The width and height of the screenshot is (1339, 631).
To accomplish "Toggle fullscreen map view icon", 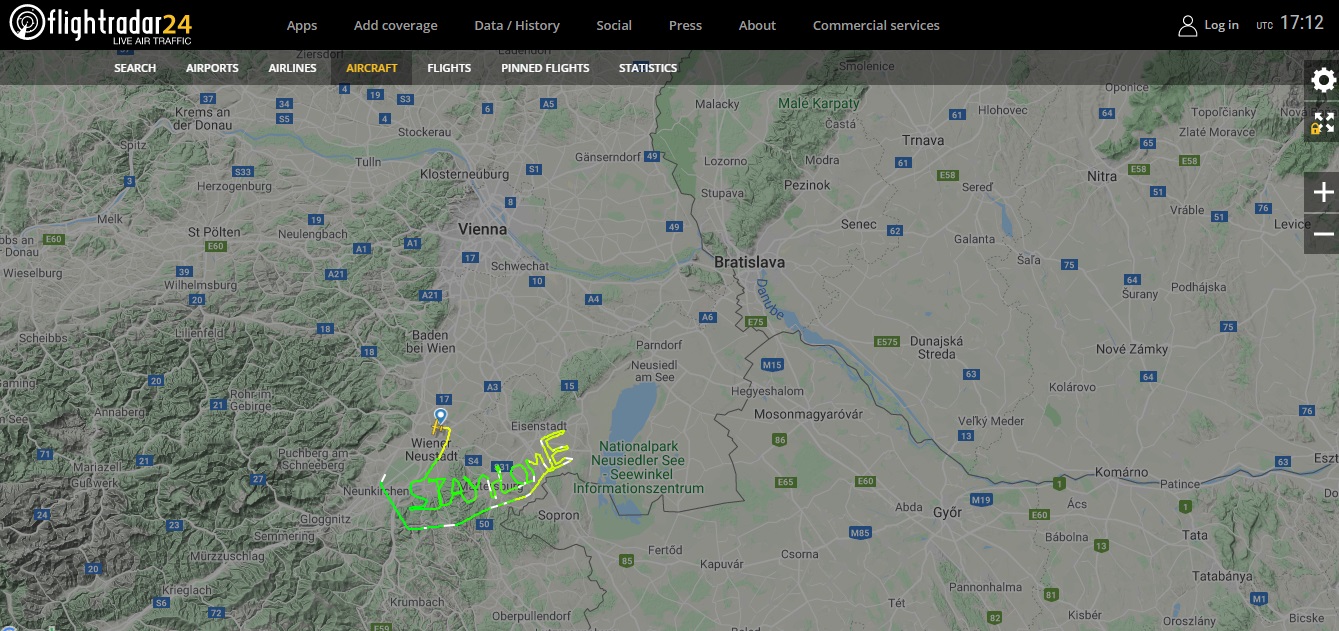I will click(x=1322, y=123).
